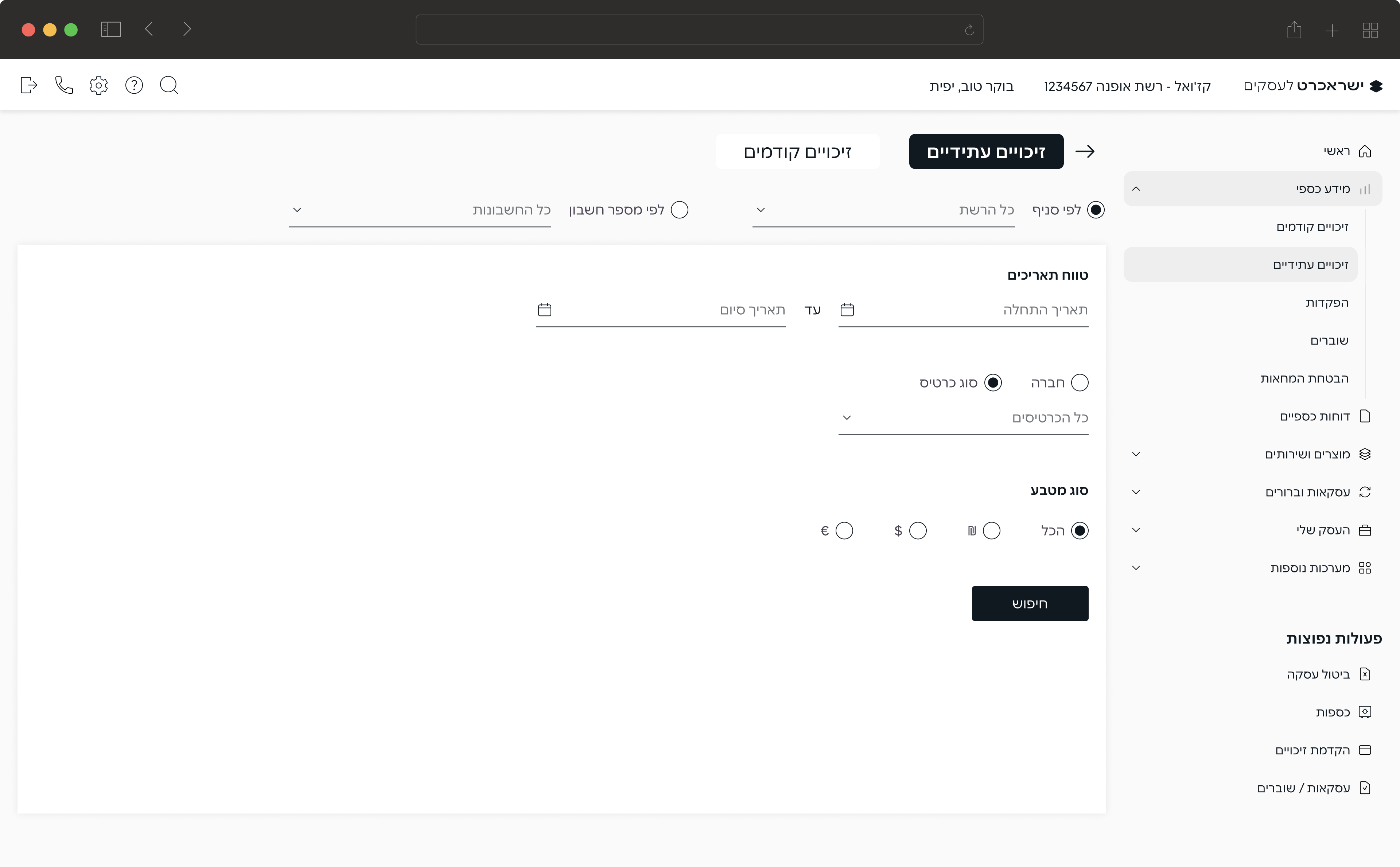Image resolution: width=1400 pixels, height=867 pixels.
Task: Go forward with browser forward arrow
Action: (x=187, y=29)
